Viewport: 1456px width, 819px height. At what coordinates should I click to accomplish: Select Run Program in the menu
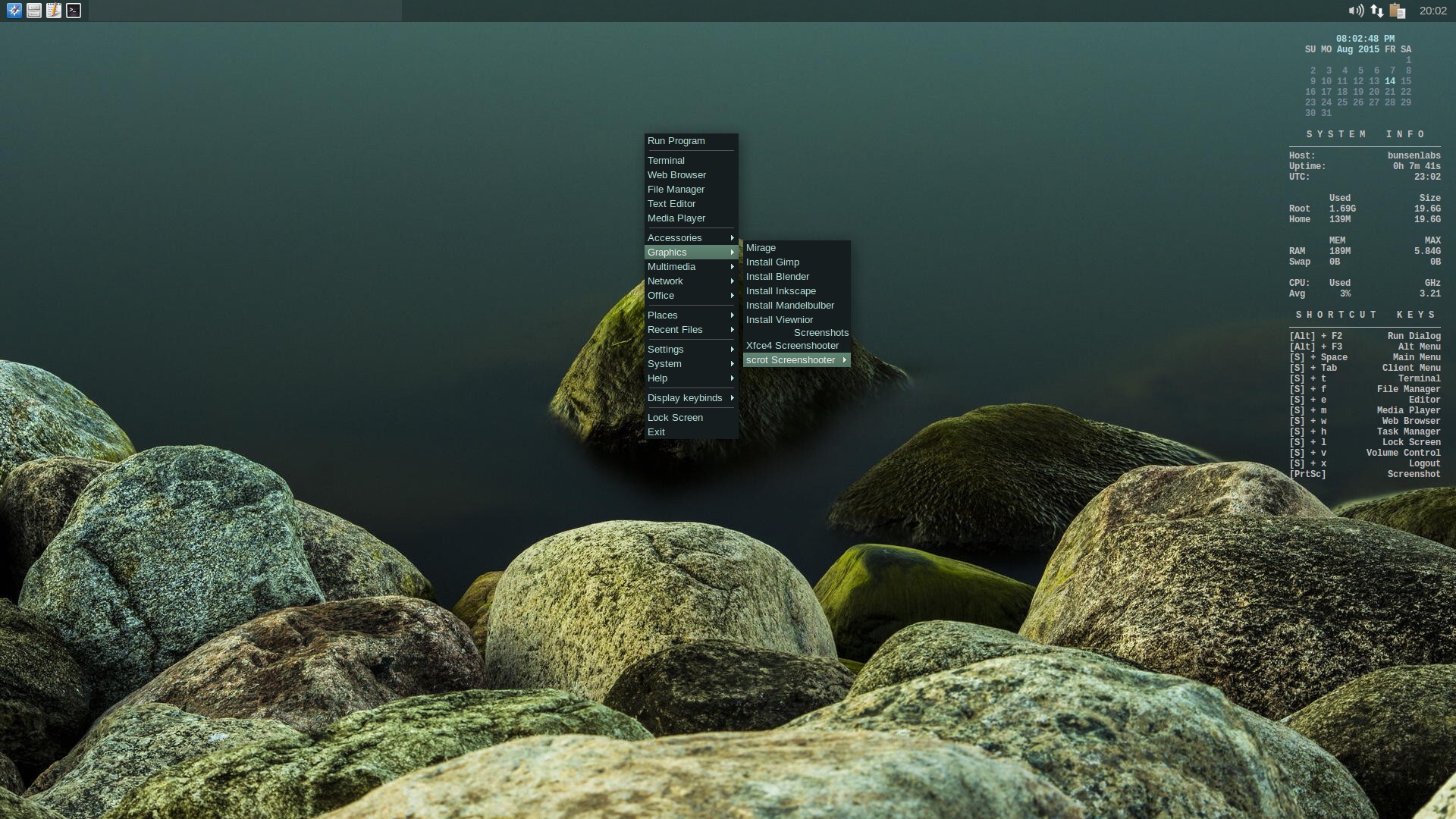(691, 141)
